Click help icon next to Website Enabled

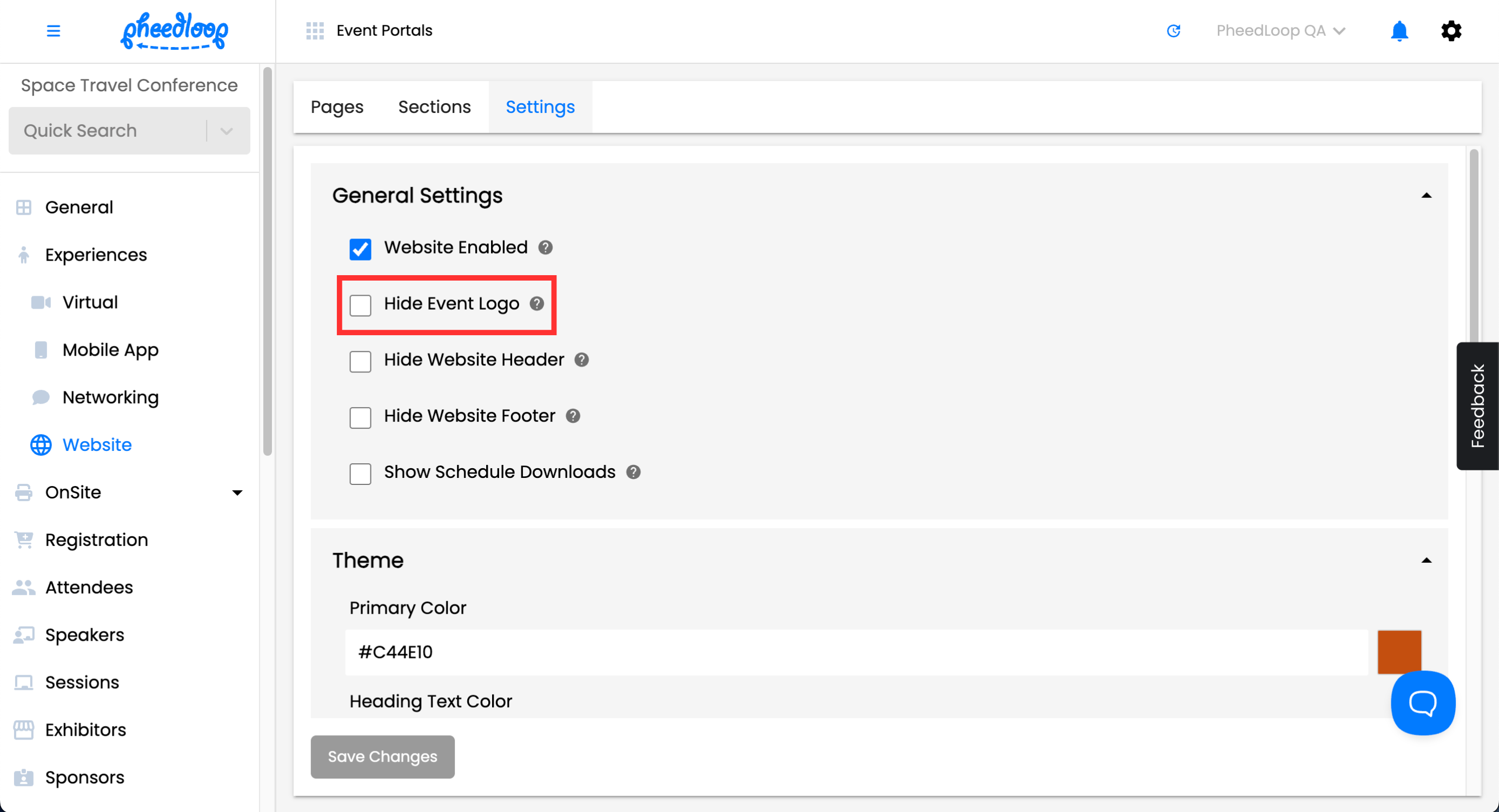pyautogui.click(x=545, y=248)
